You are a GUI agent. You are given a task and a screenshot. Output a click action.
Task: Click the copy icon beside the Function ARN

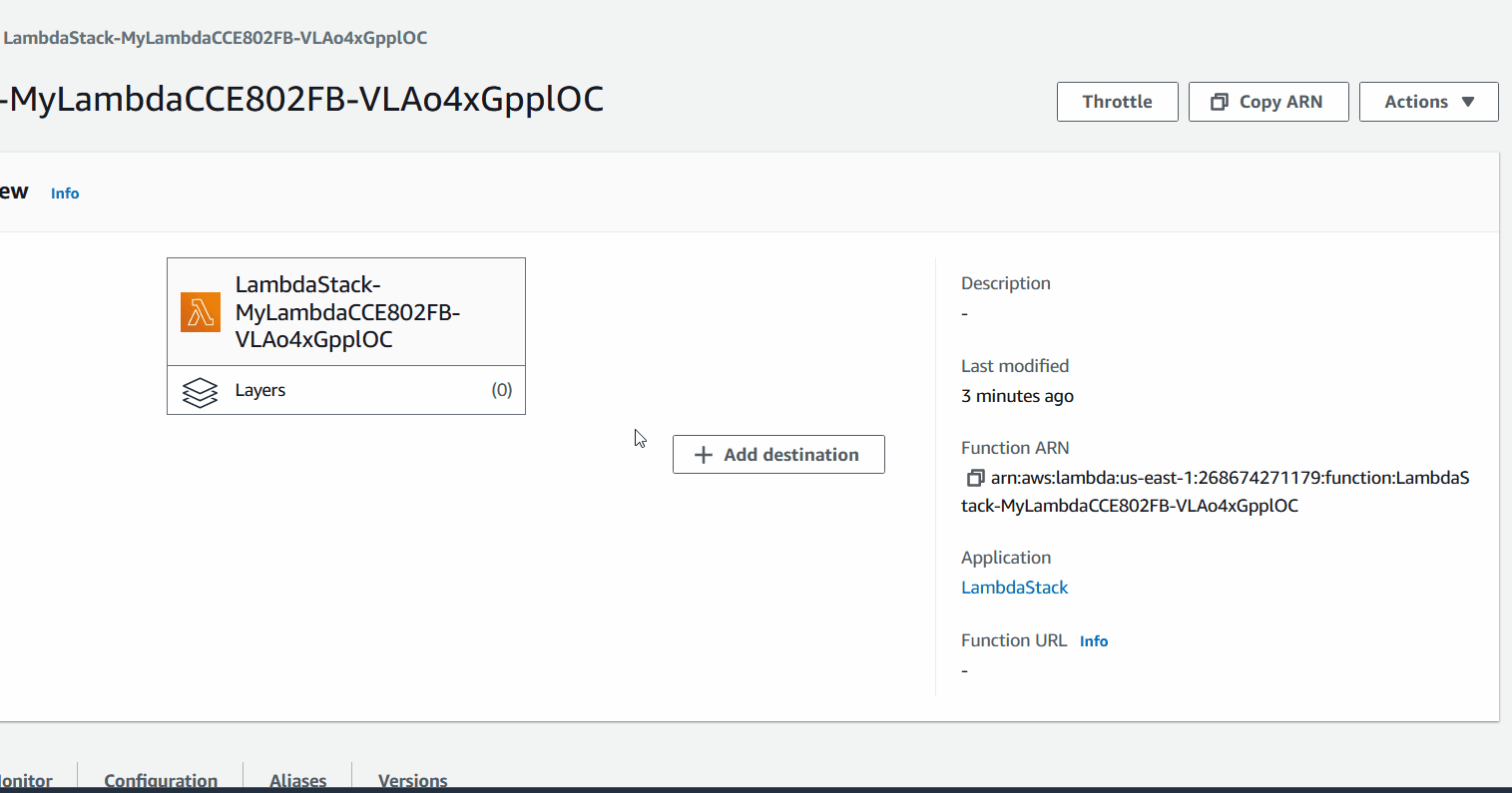(x=975, y=479)
